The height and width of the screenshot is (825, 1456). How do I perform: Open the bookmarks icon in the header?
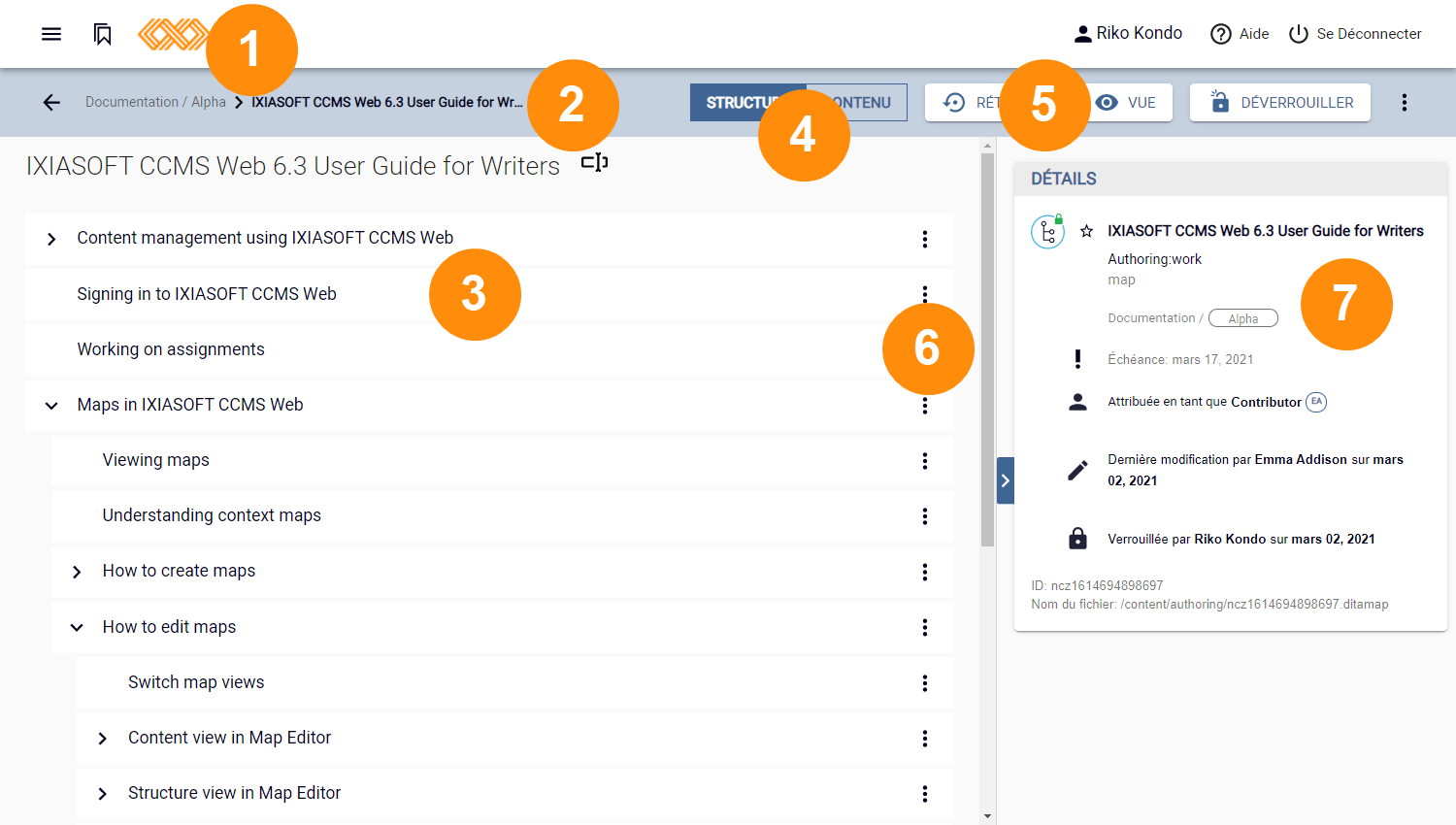(102, 34)
